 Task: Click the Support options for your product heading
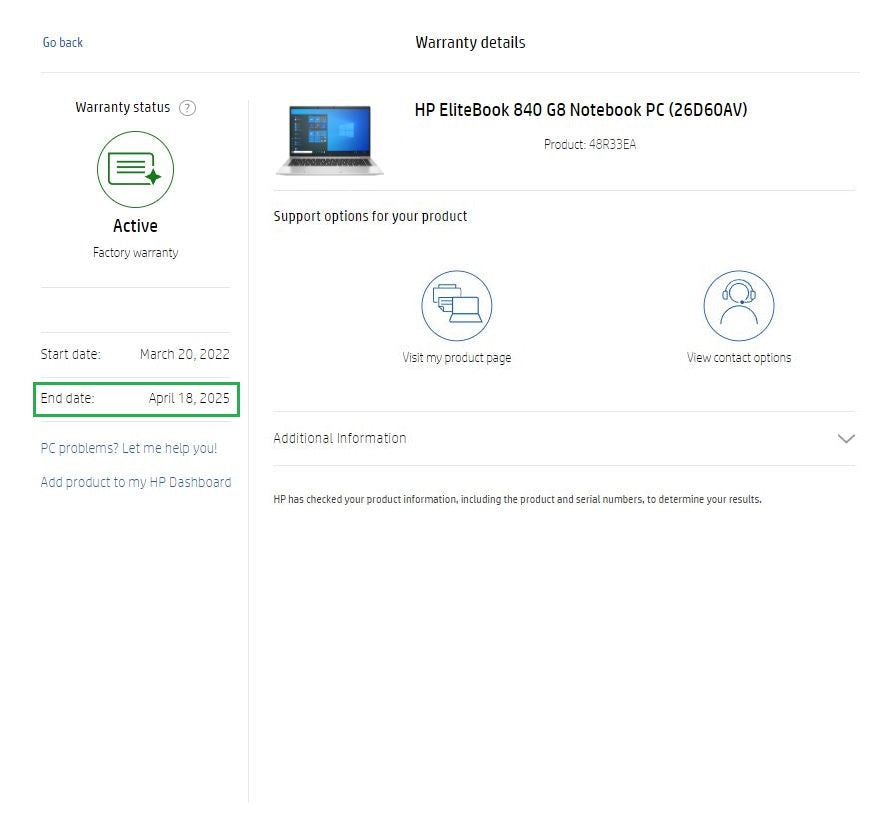coord(370,217)
